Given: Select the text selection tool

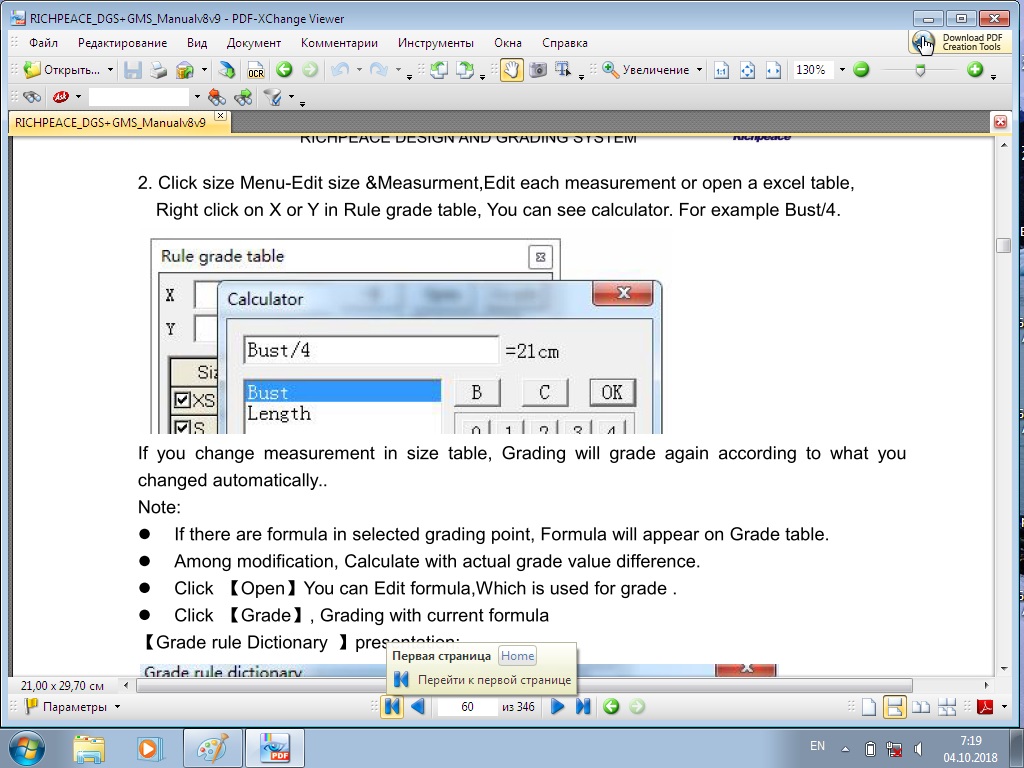Looking at the screenshot, I should point(563,70).
